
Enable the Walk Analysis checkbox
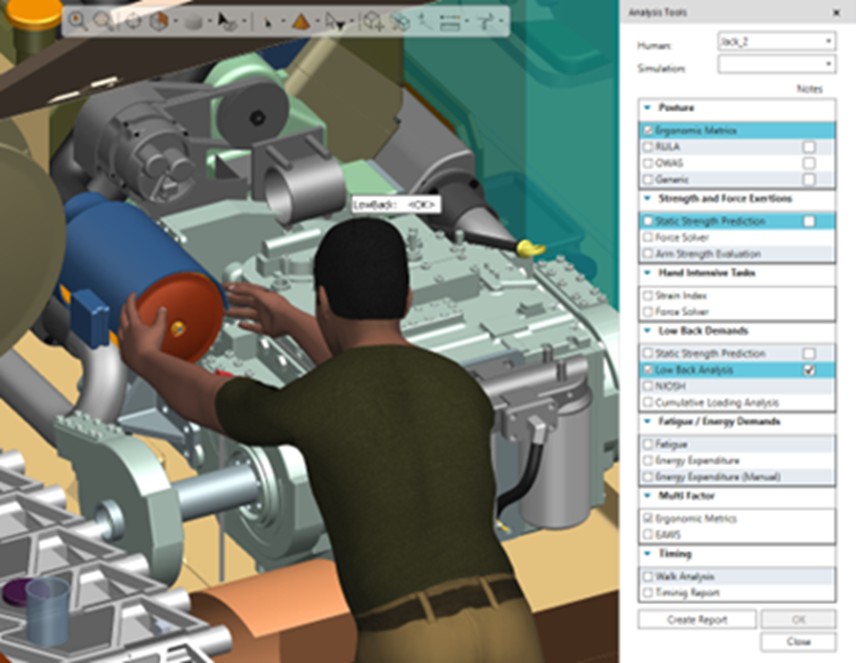pyautogui.click(x=648, y=576)
